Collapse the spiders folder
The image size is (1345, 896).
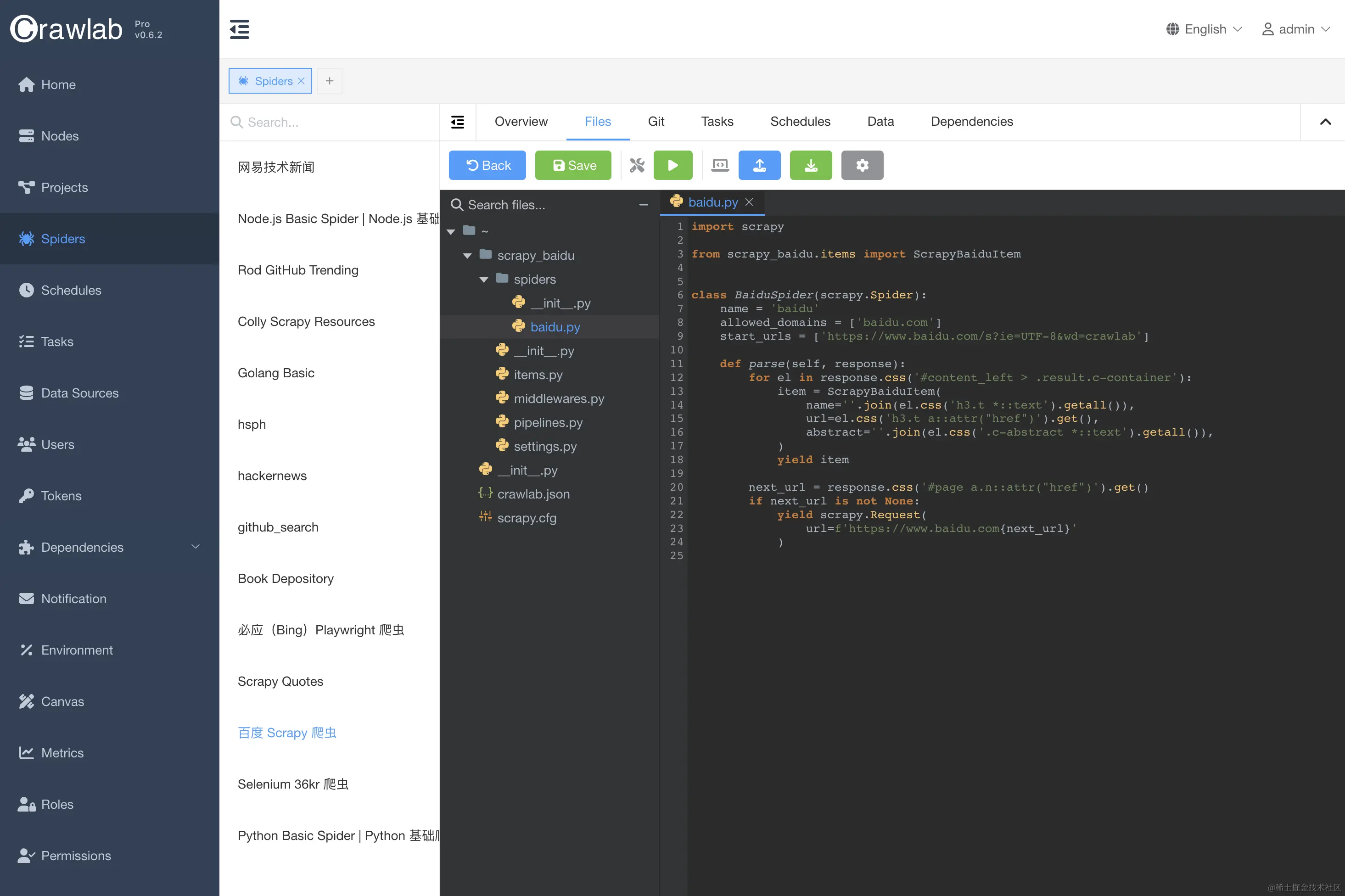[484, 280]
